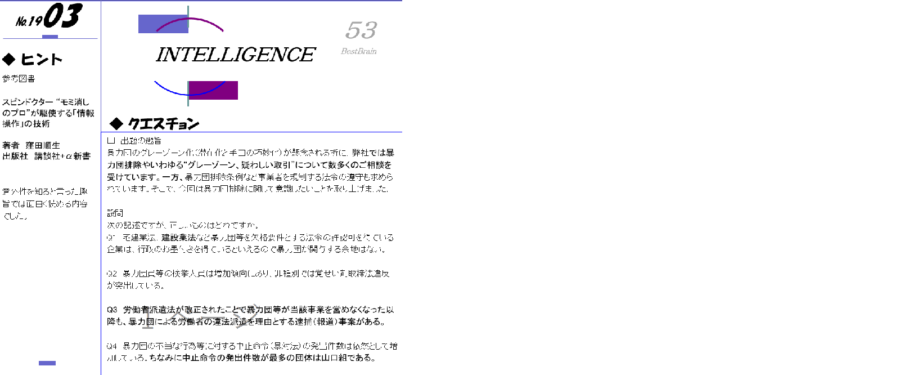Viewport: 900px width, 375px height.
Task: Click the diamond icon beside クエスチョン
Action: [117, 123]
